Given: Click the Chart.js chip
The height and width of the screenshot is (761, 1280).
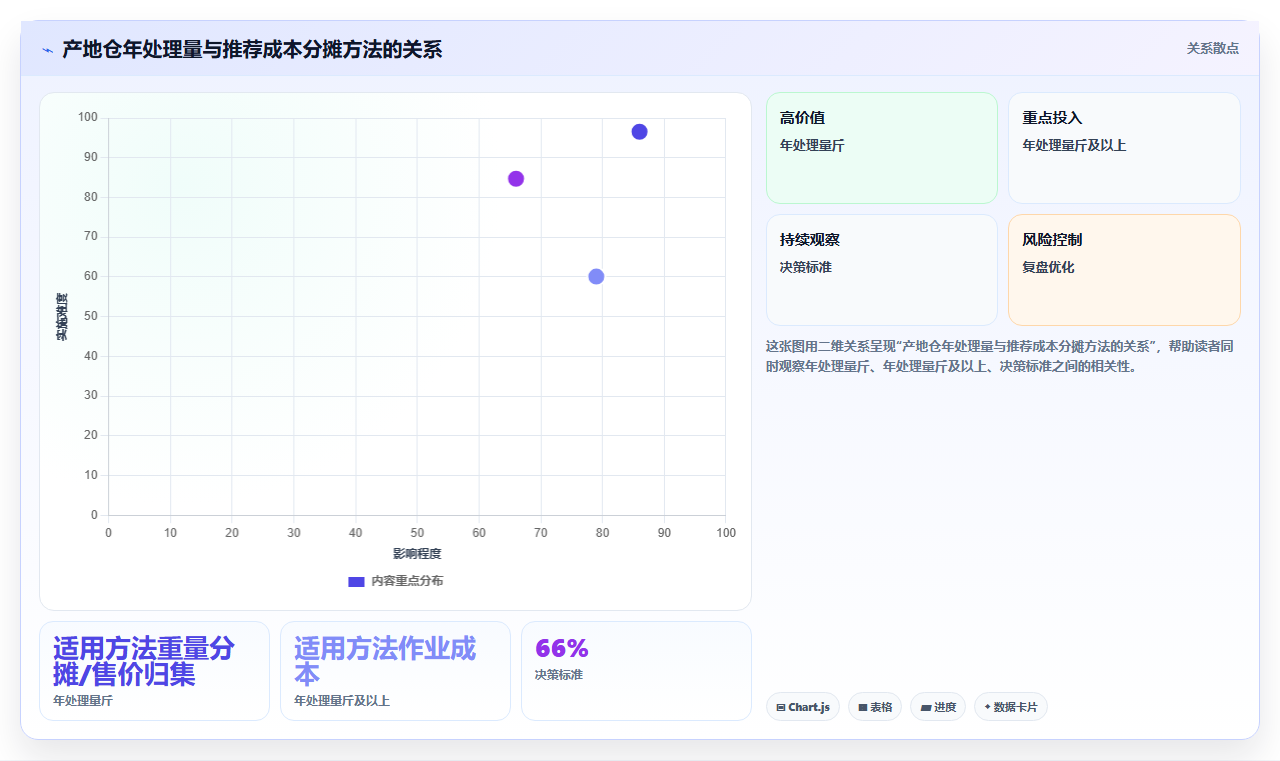Looking at the screenshot, I should tap(803, 707).
